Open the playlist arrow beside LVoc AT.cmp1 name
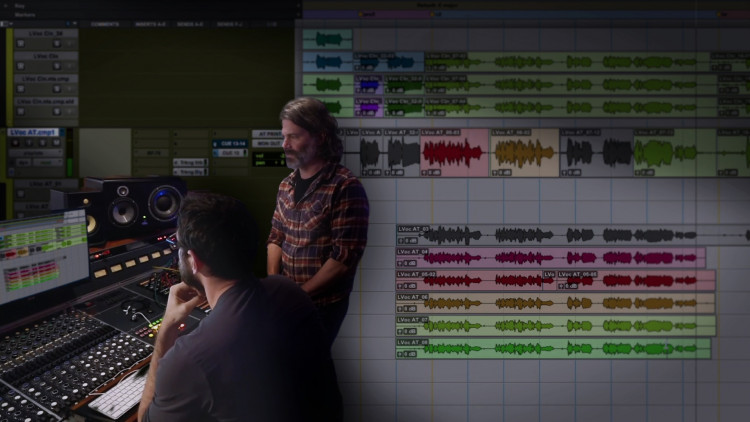This screenshot has width=750, height=422. (x=62, y=132)
